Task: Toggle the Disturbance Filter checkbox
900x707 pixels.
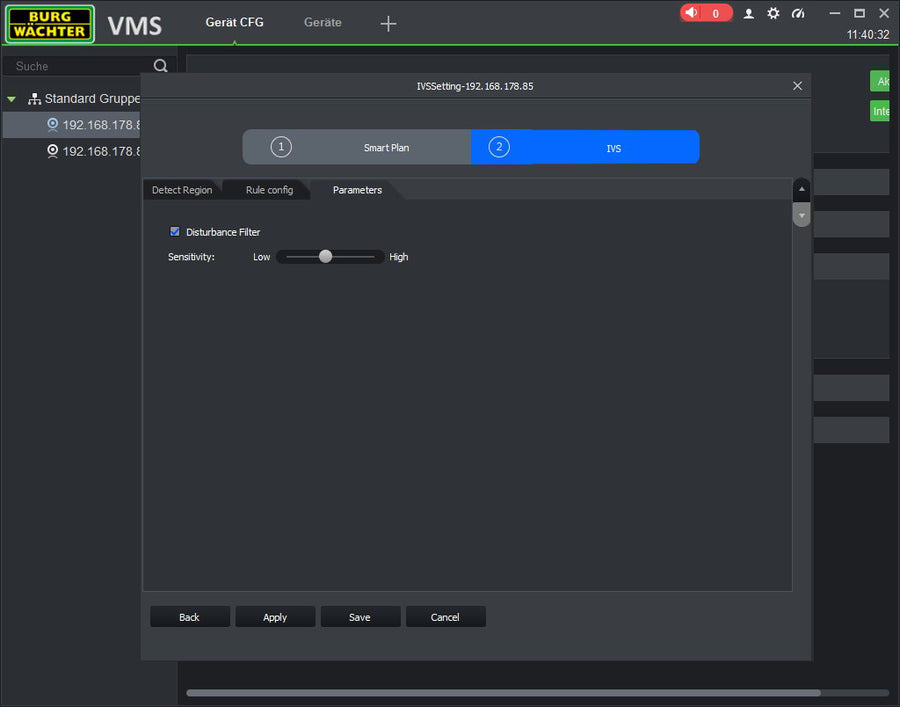Action: tap(175, 232)
